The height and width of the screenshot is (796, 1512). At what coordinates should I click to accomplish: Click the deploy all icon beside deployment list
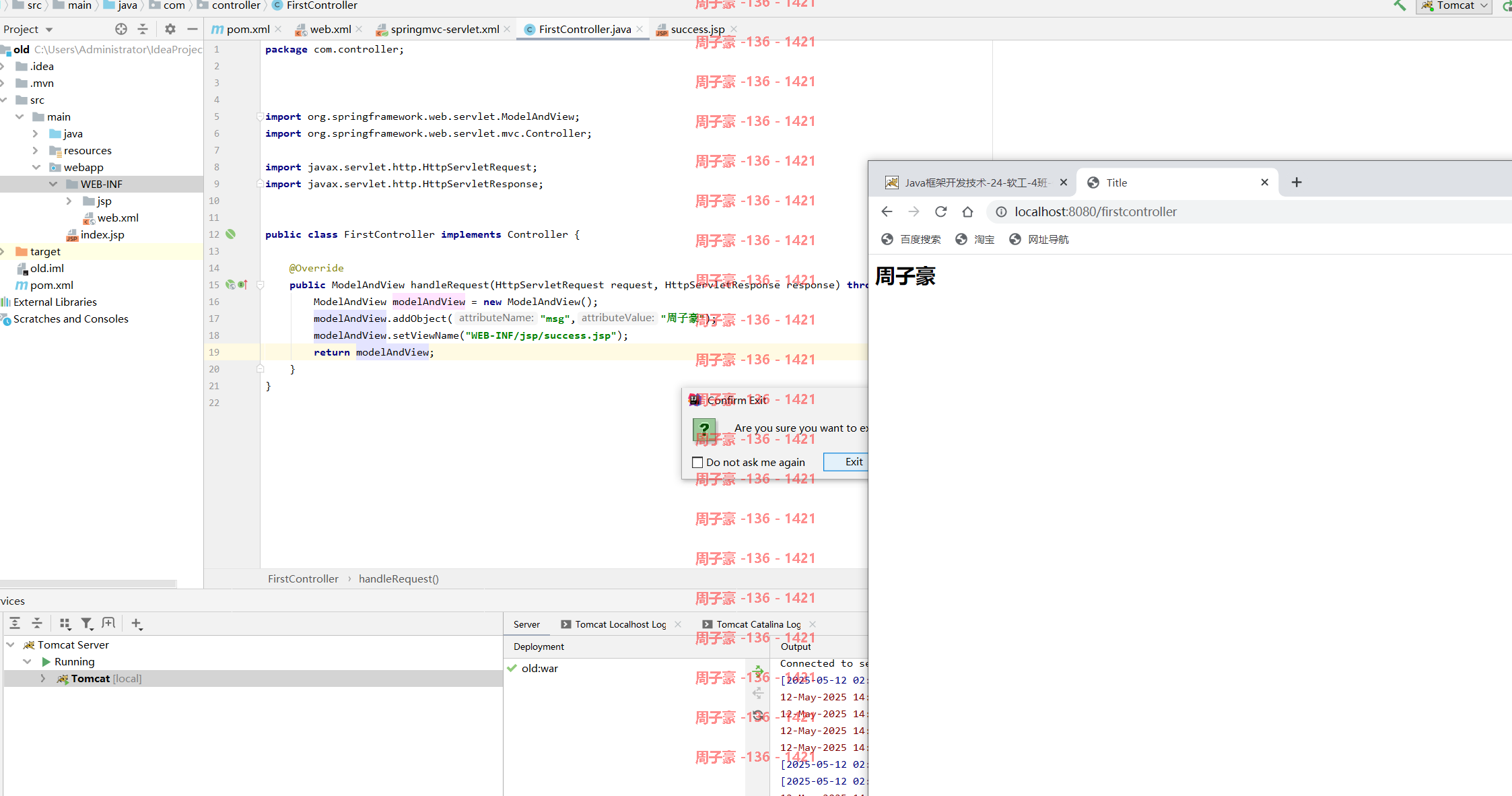point(758,671)
